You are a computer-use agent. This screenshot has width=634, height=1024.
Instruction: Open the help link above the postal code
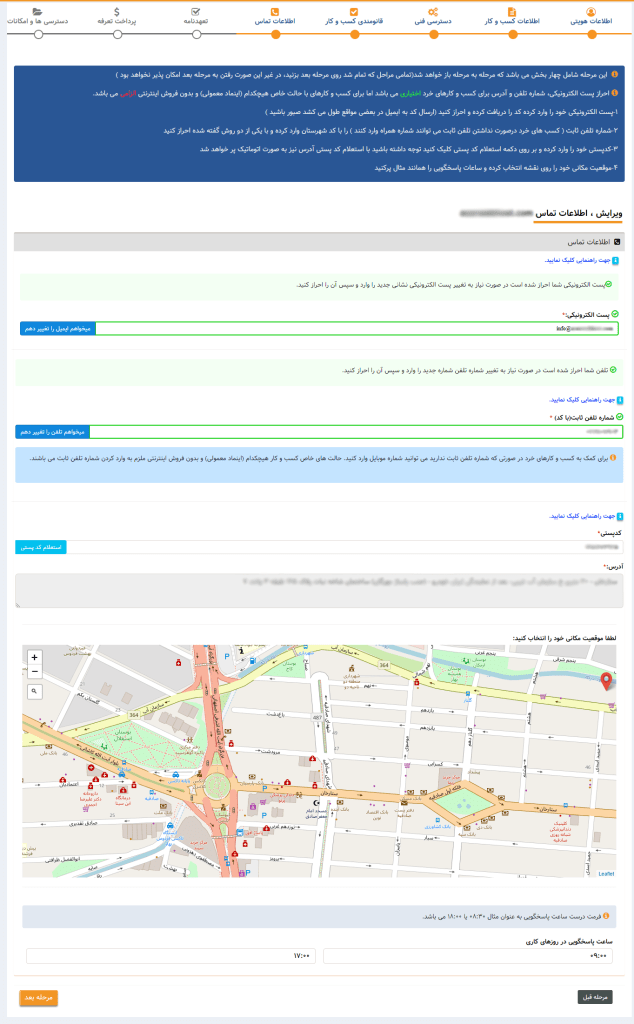[582, 517]
